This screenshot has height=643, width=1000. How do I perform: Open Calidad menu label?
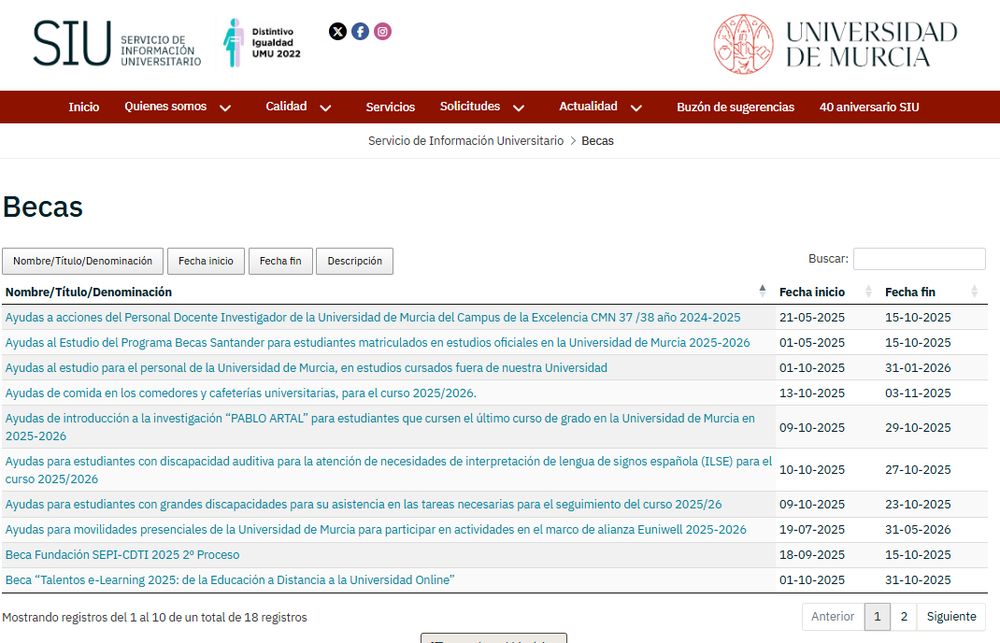tap(286, 107)
